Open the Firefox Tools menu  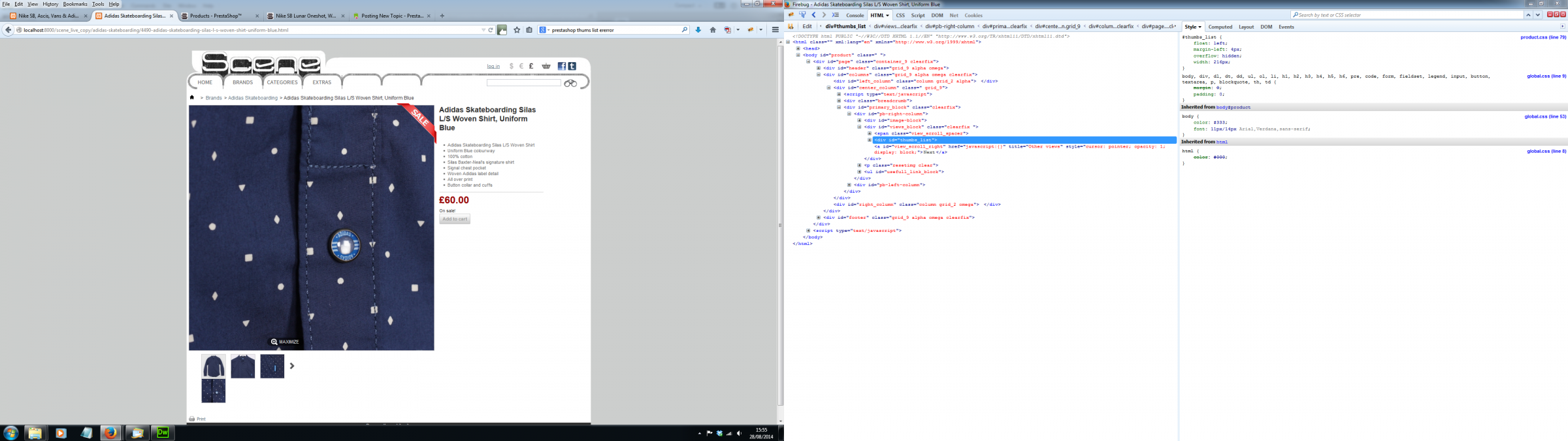pyautogui.click(x=98, y=4)
